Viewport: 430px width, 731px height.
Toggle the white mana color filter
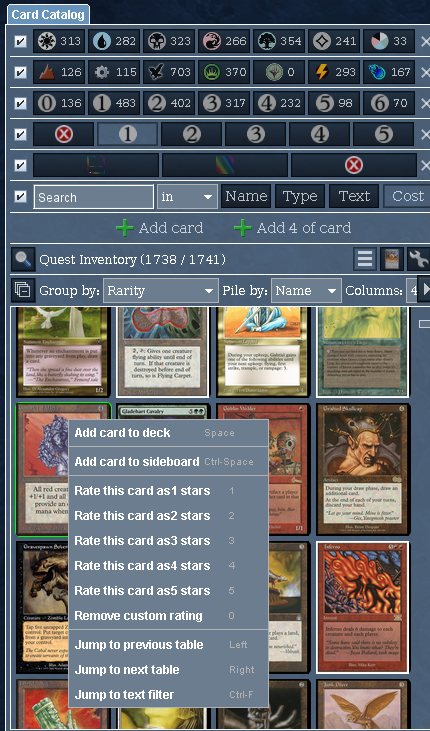[x=59, y=41]
